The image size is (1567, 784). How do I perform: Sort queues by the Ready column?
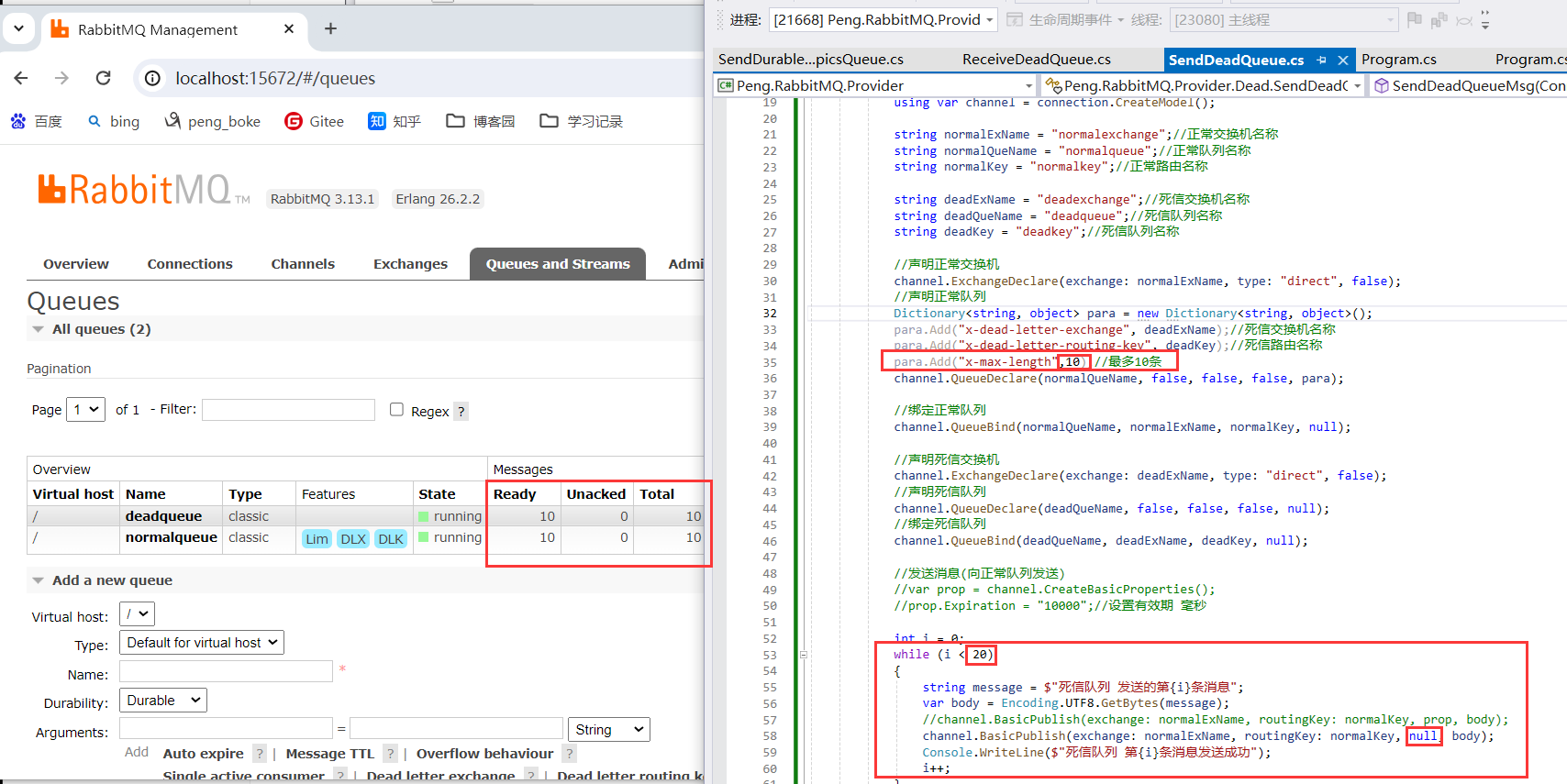click(x=515, y=494)
